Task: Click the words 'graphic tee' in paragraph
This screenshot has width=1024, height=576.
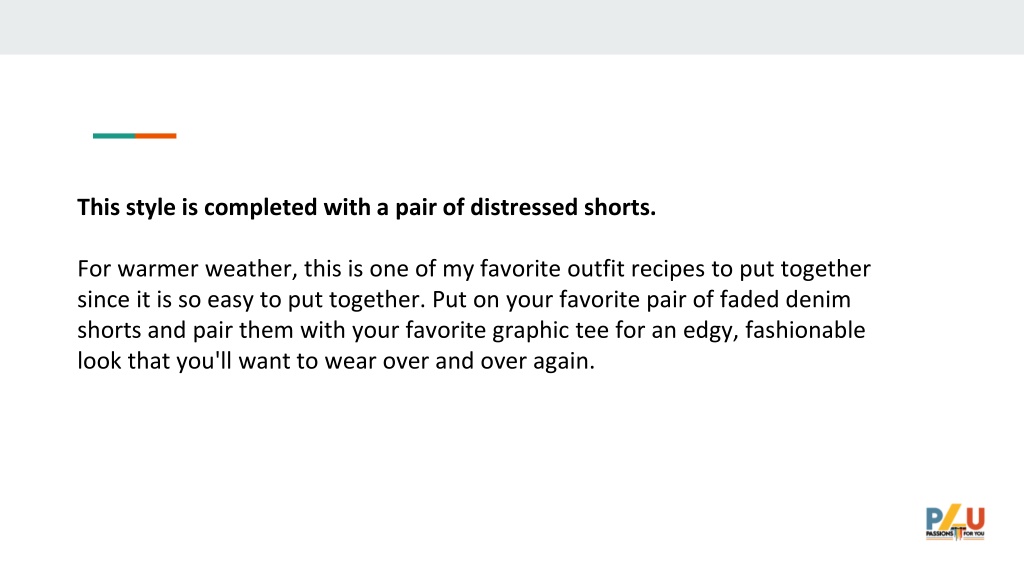Action: [551, 330]
